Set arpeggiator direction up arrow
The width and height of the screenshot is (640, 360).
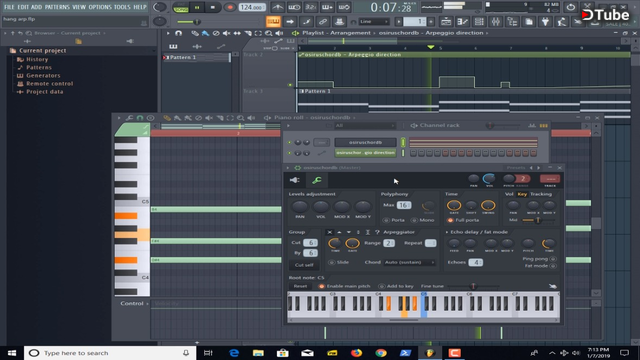339,232
